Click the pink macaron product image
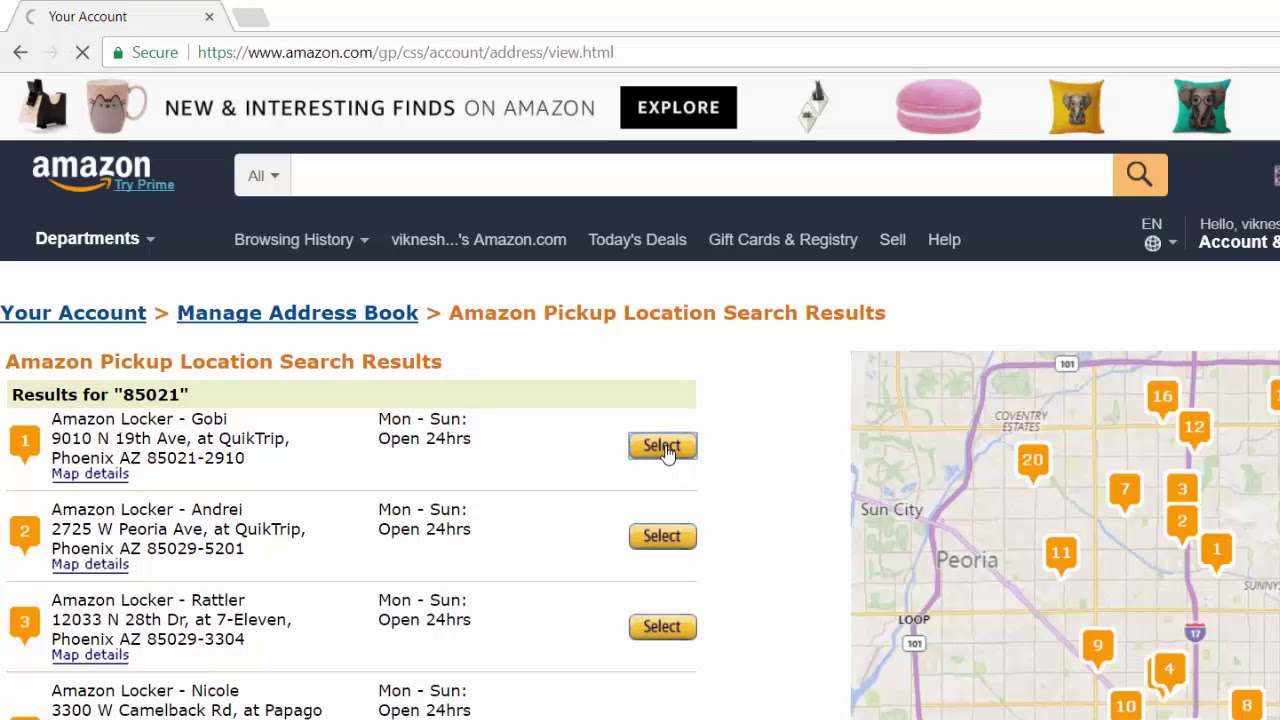1280x720 pixels. (x=938, y=107)
